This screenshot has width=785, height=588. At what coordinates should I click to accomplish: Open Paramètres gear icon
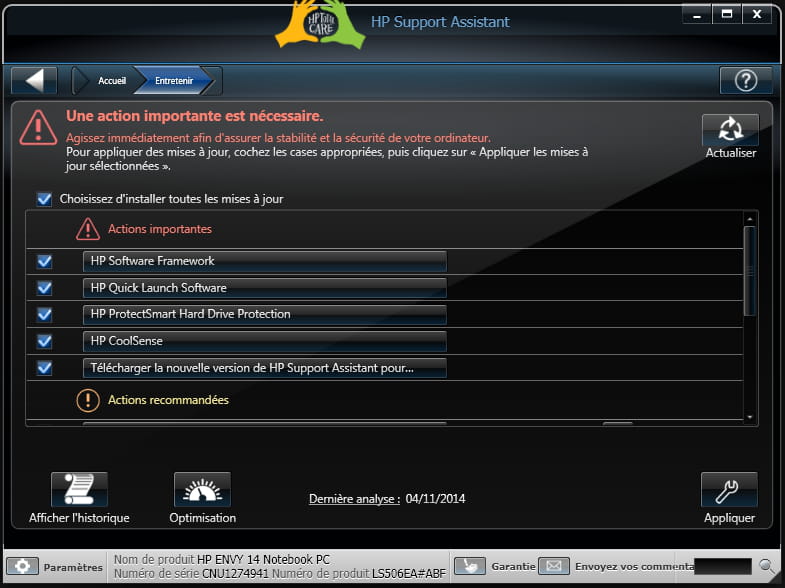coord(23,566)
